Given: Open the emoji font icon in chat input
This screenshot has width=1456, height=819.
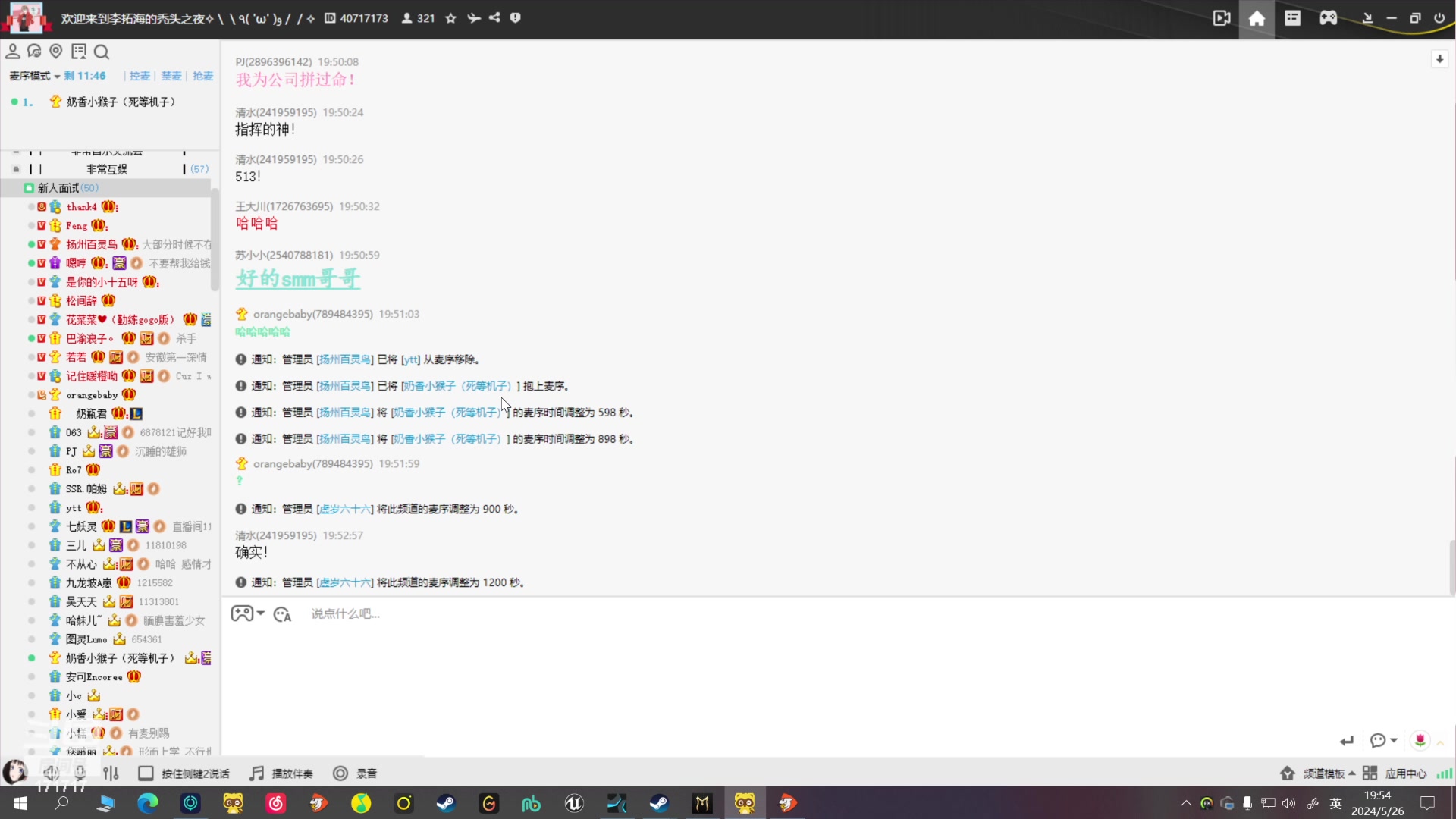Looking at the screenshot, I should pyautogui.click(x=283, y=614).
